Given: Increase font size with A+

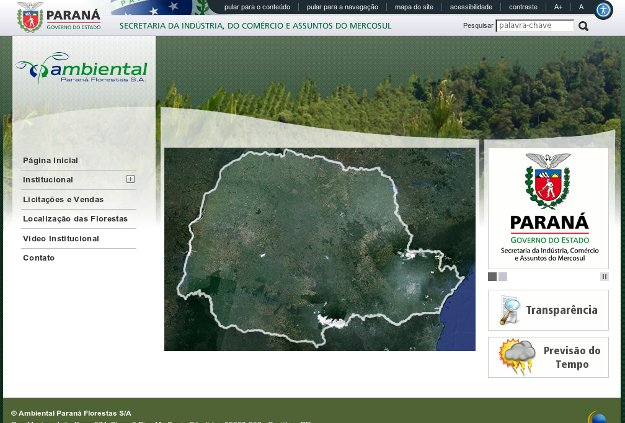Looking at the screenshot, I should (x=558, y=7).
